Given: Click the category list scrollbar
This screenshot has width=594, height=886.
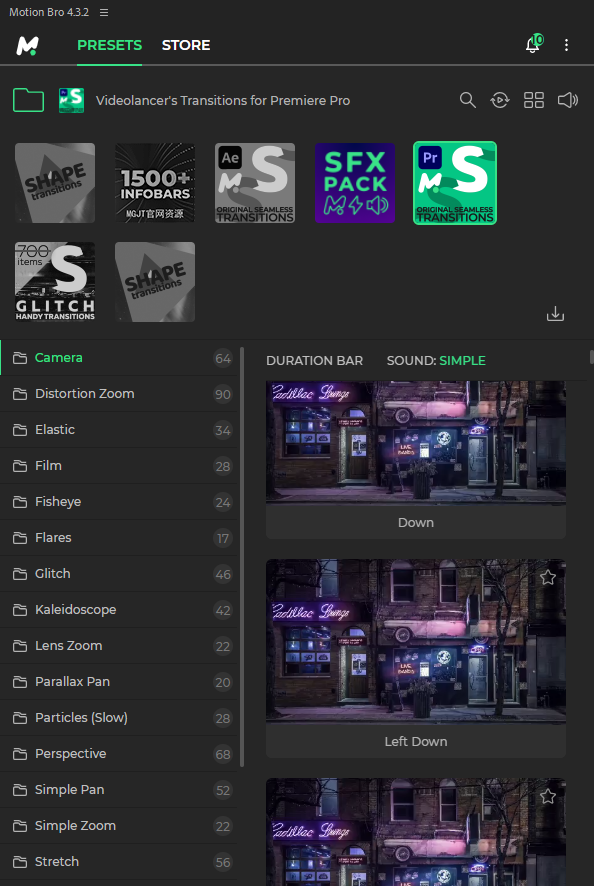Looking at the screenshot, I should coord(242,557).
